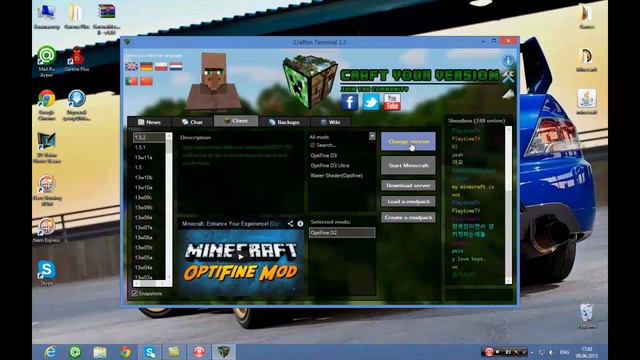Click the shoutbox message input field
640x360 pixels.
click(478, 295)
